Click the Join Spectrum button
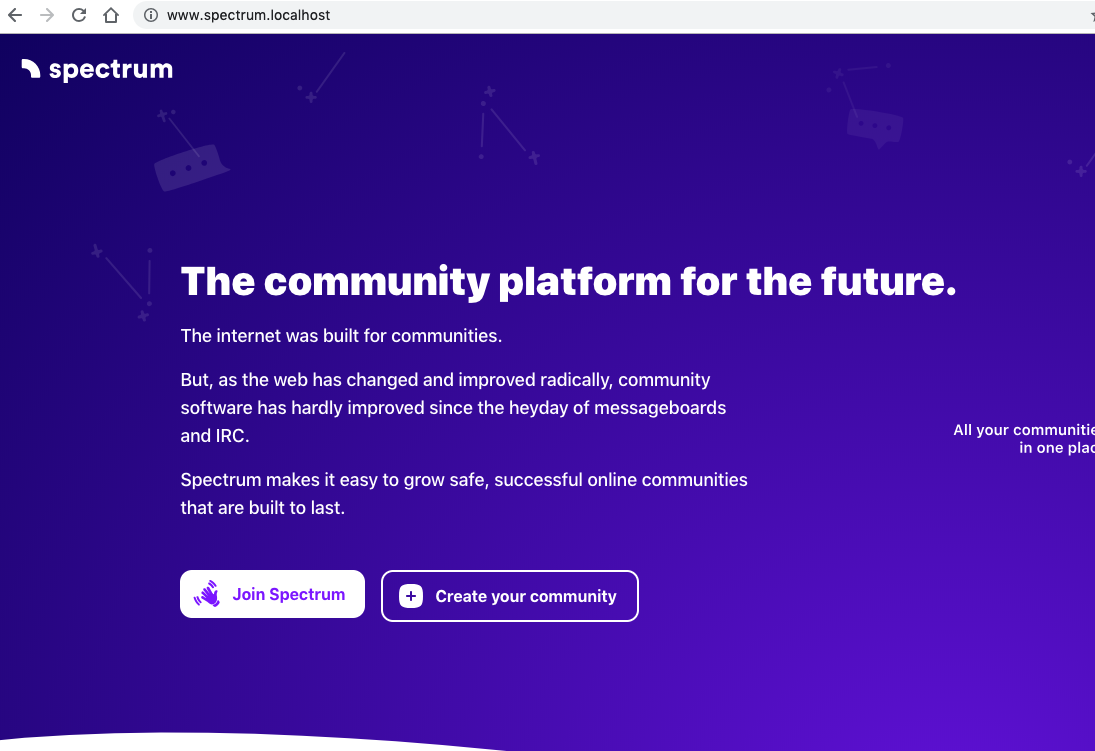The image size is (1095, 751). (x=272, y=594)
